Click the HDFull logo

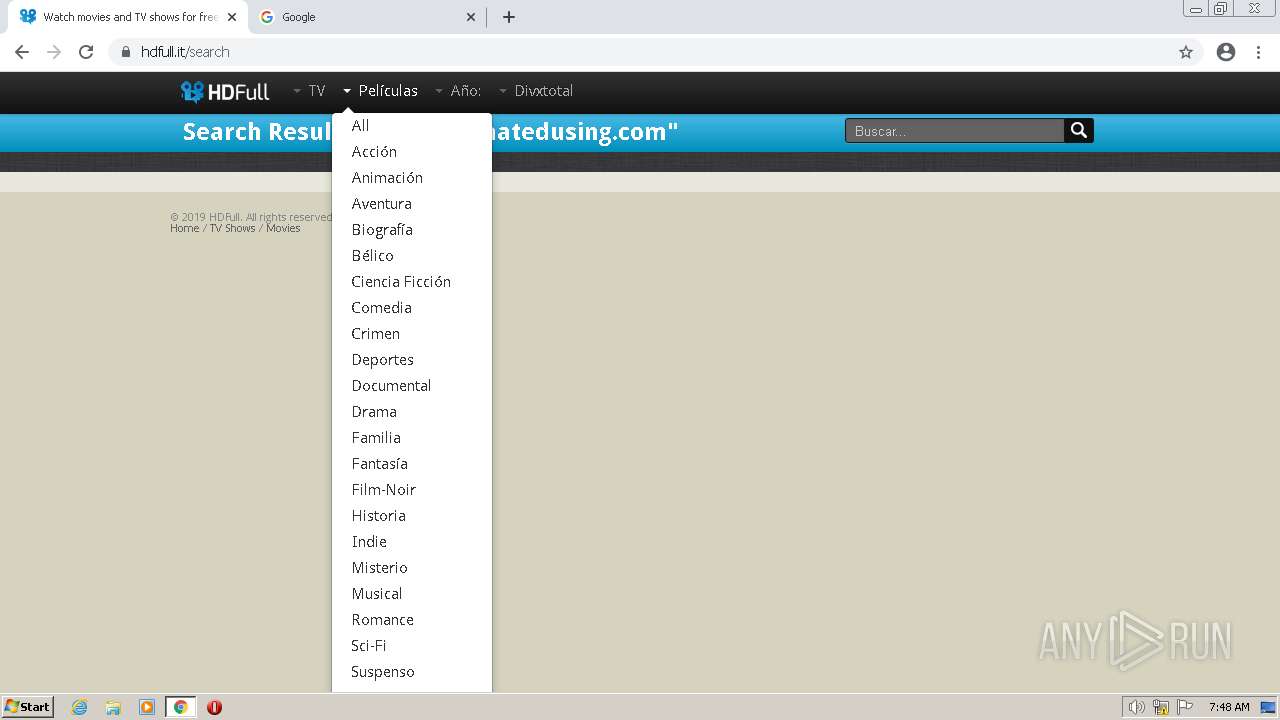pyautogui.click(x=225, y=91)
